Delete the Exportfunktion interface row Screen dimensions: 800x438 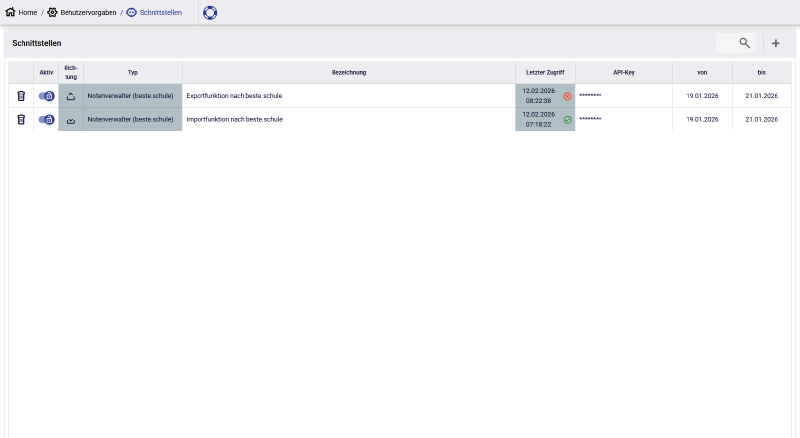(21, 96)
